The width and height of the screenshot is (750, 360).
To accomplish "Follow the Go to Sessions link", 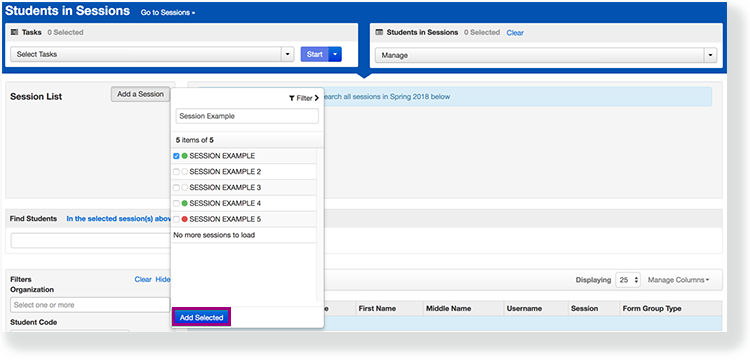I will [x=168, y=13].
